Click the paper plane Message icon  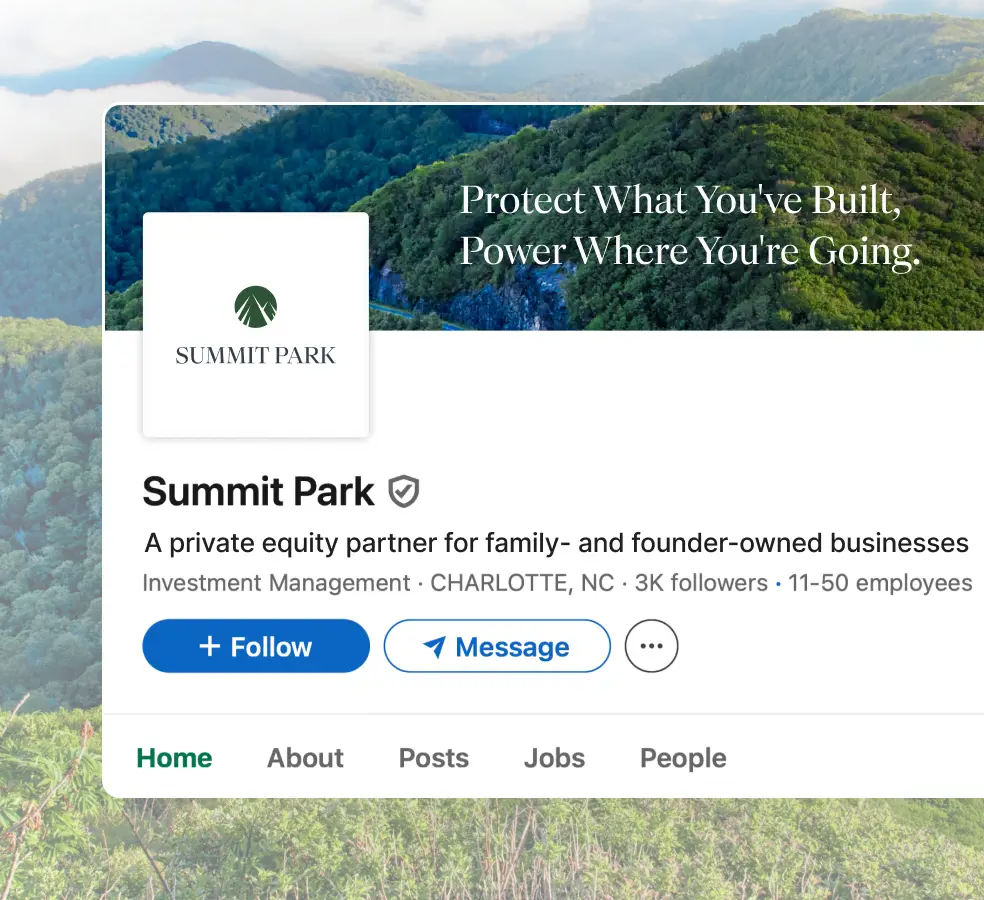[434, 647]
